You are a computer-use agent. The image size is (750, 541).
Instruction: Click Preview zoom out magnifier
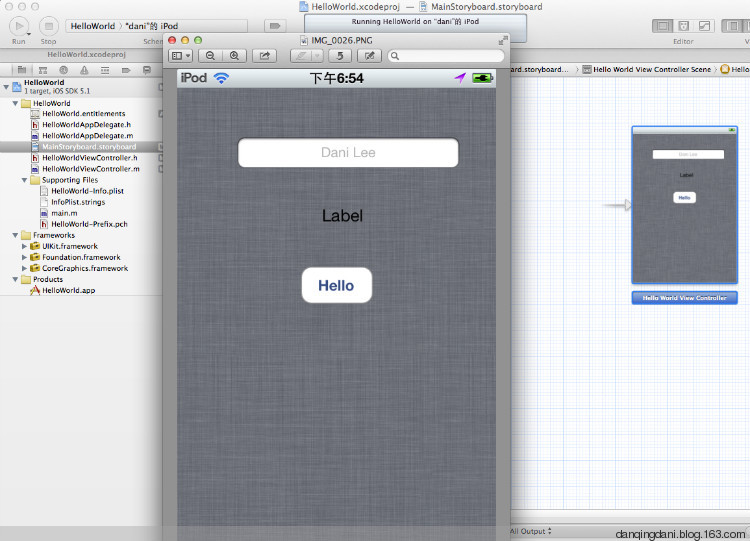(x=210, y=56)
